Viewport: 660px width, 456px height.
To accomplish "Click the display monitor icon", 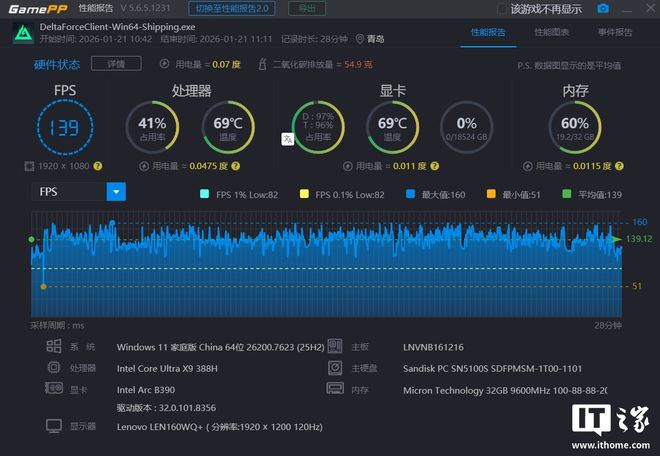I will tap(54, 426).
